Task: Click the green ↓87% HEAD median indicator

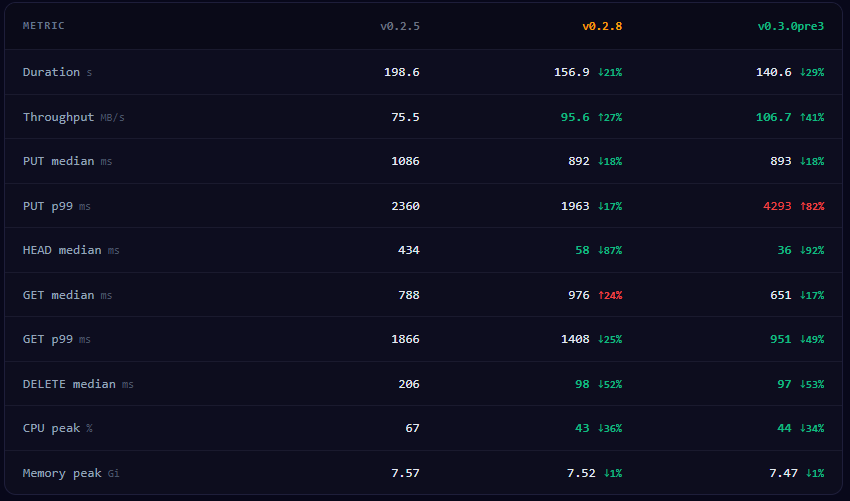Action: click(609, 250)
